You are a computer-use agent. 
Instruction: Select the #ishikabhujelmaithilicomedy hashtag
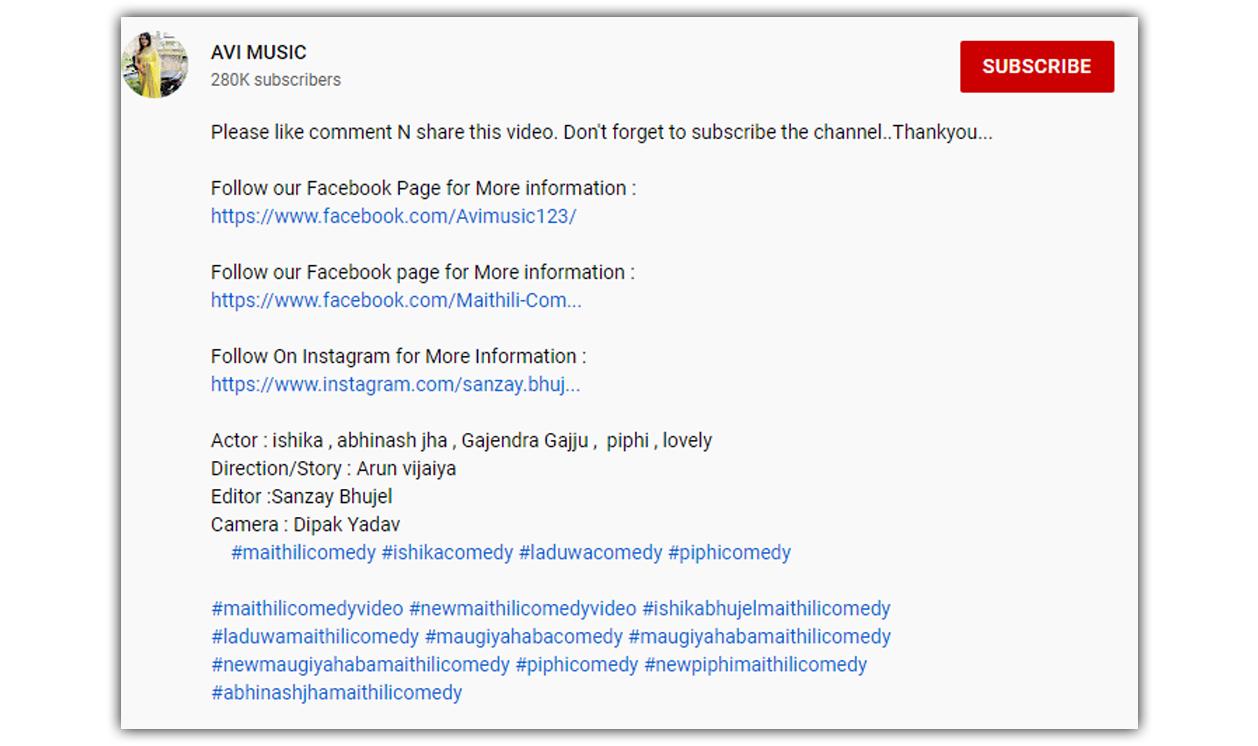(766, 608)
